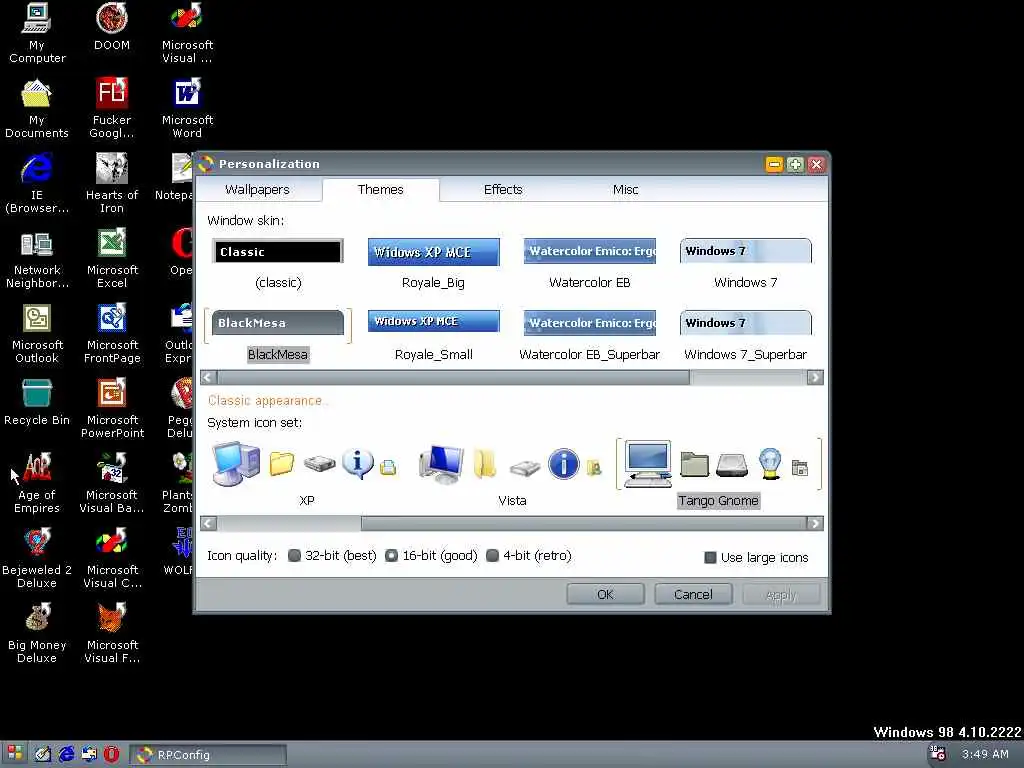Switch to the Effects tab
The height and width of the screenshot is (768, 1024).
503,189
